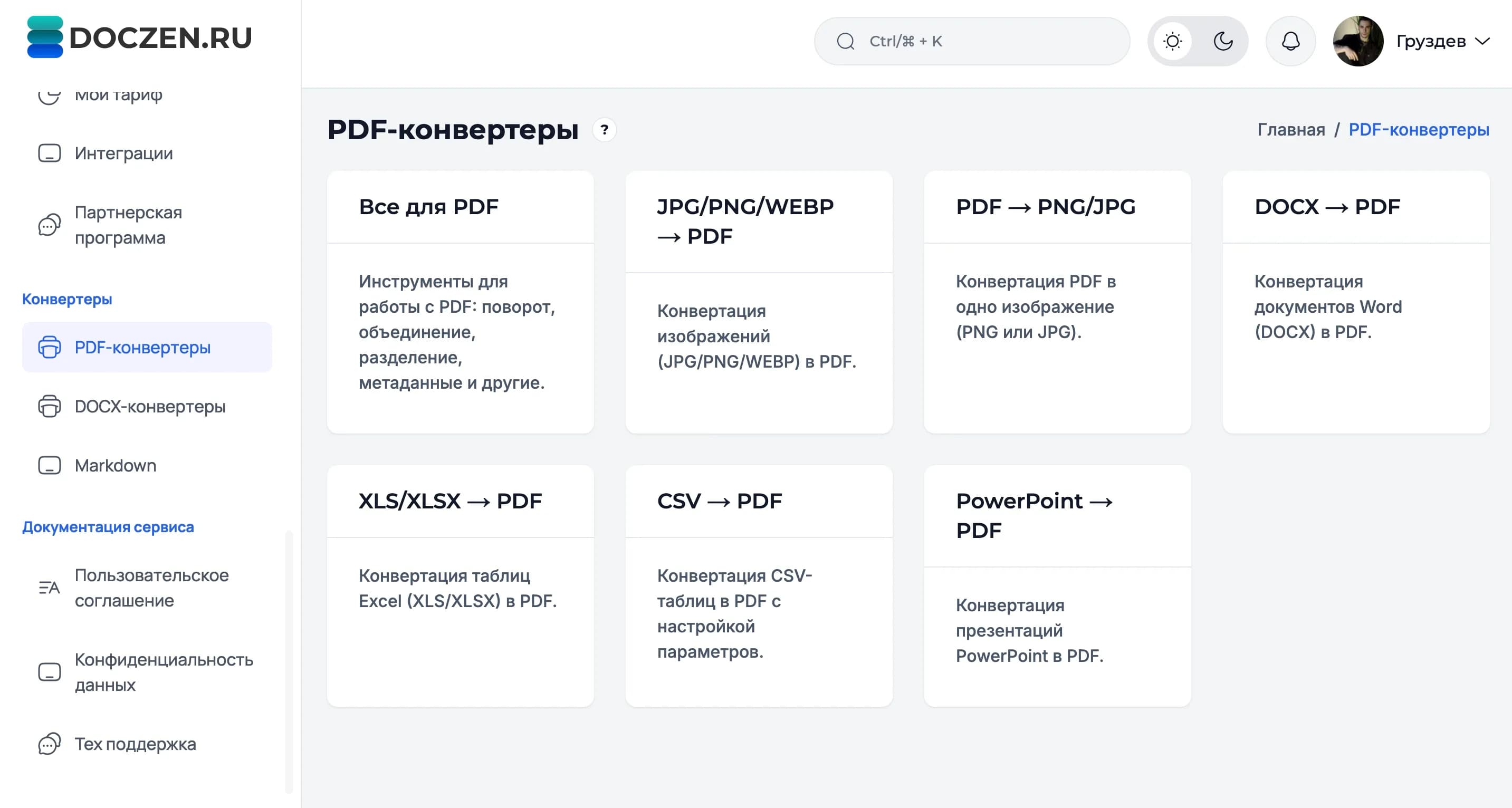Click the user avatar photo
The width and height of the screenshot is (1512, 808).
click(1357, 41)
